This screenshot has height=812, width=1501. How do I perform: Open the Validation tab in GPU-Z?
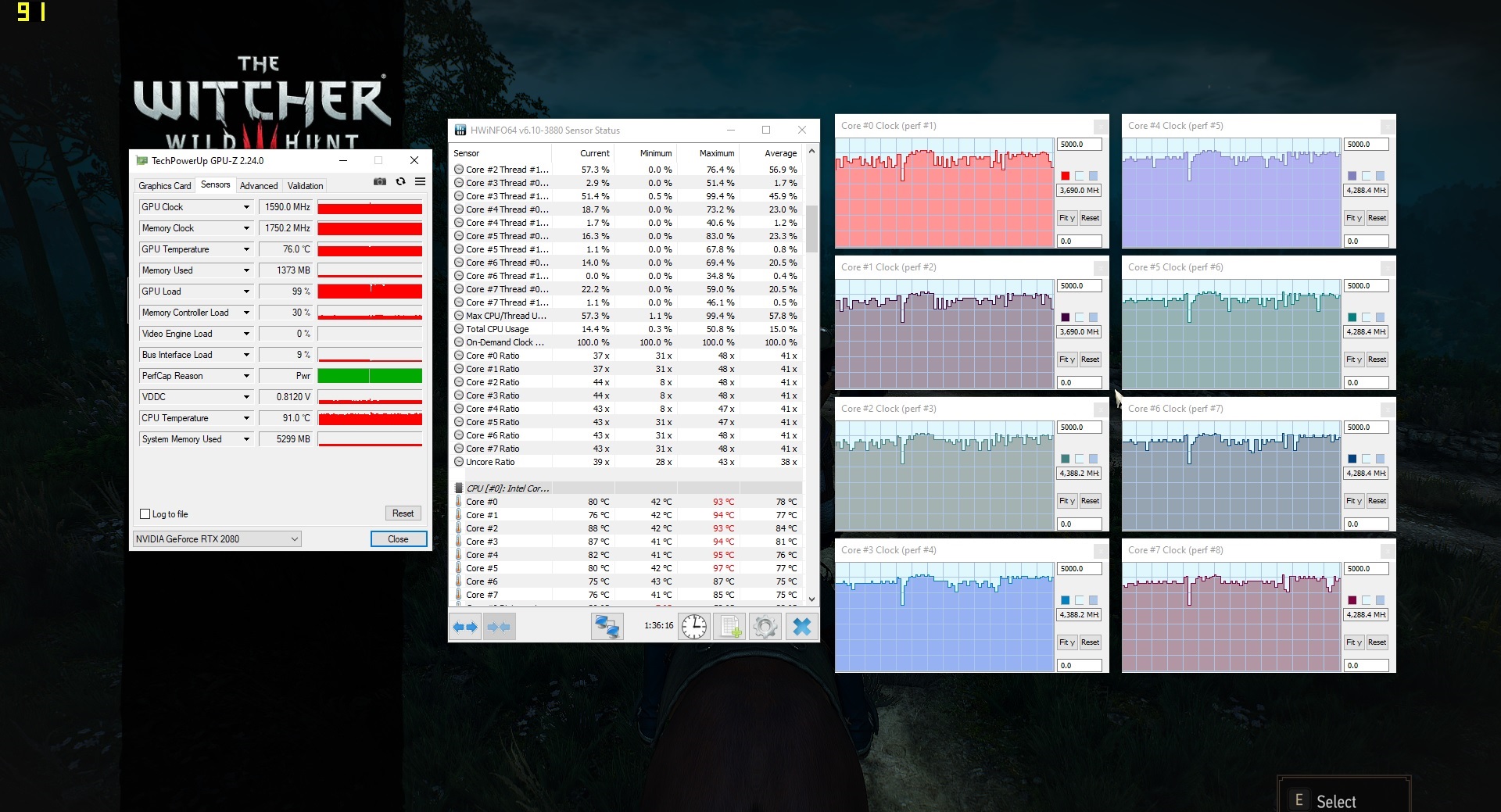(305, 186)
